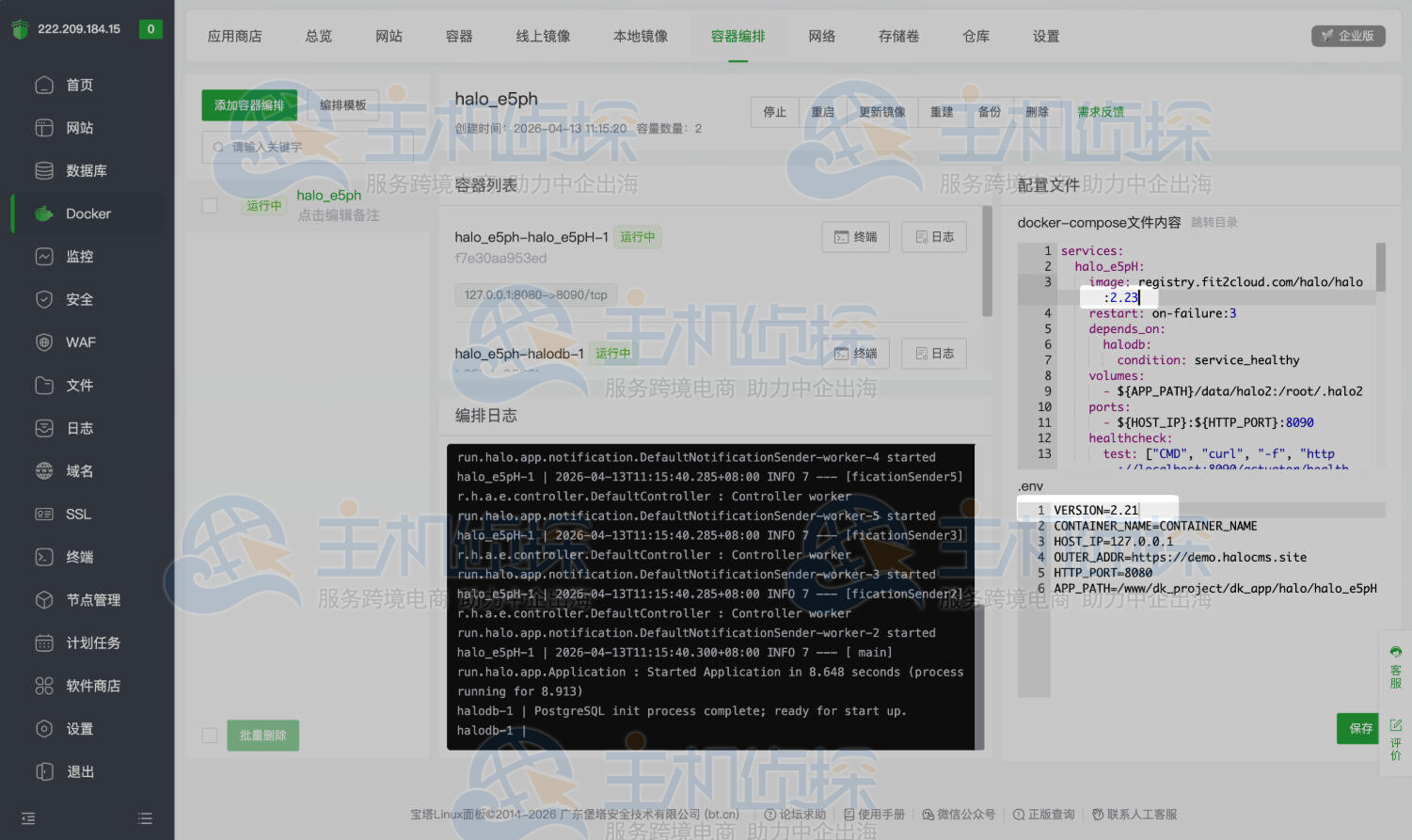
Task: Open the 文件 manager in the sidebar
Action: click(x=80, y=386)
